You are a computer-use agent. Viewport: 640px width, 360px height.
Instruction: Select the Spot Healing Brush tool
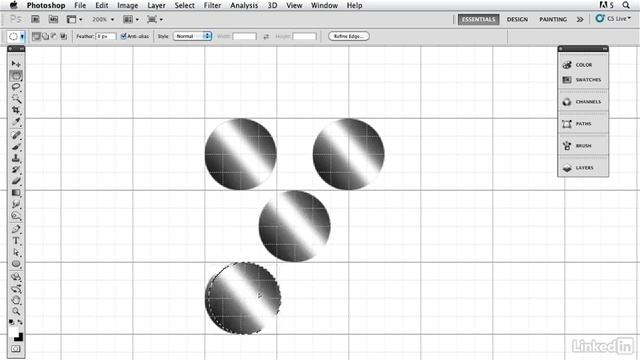[16, 135]
